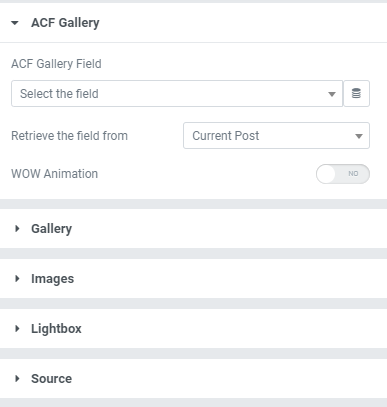Screen dimensions: 387x407
Task: Click the Images section arrow icon
Action: pyautogui.click(x=17, y=279)
